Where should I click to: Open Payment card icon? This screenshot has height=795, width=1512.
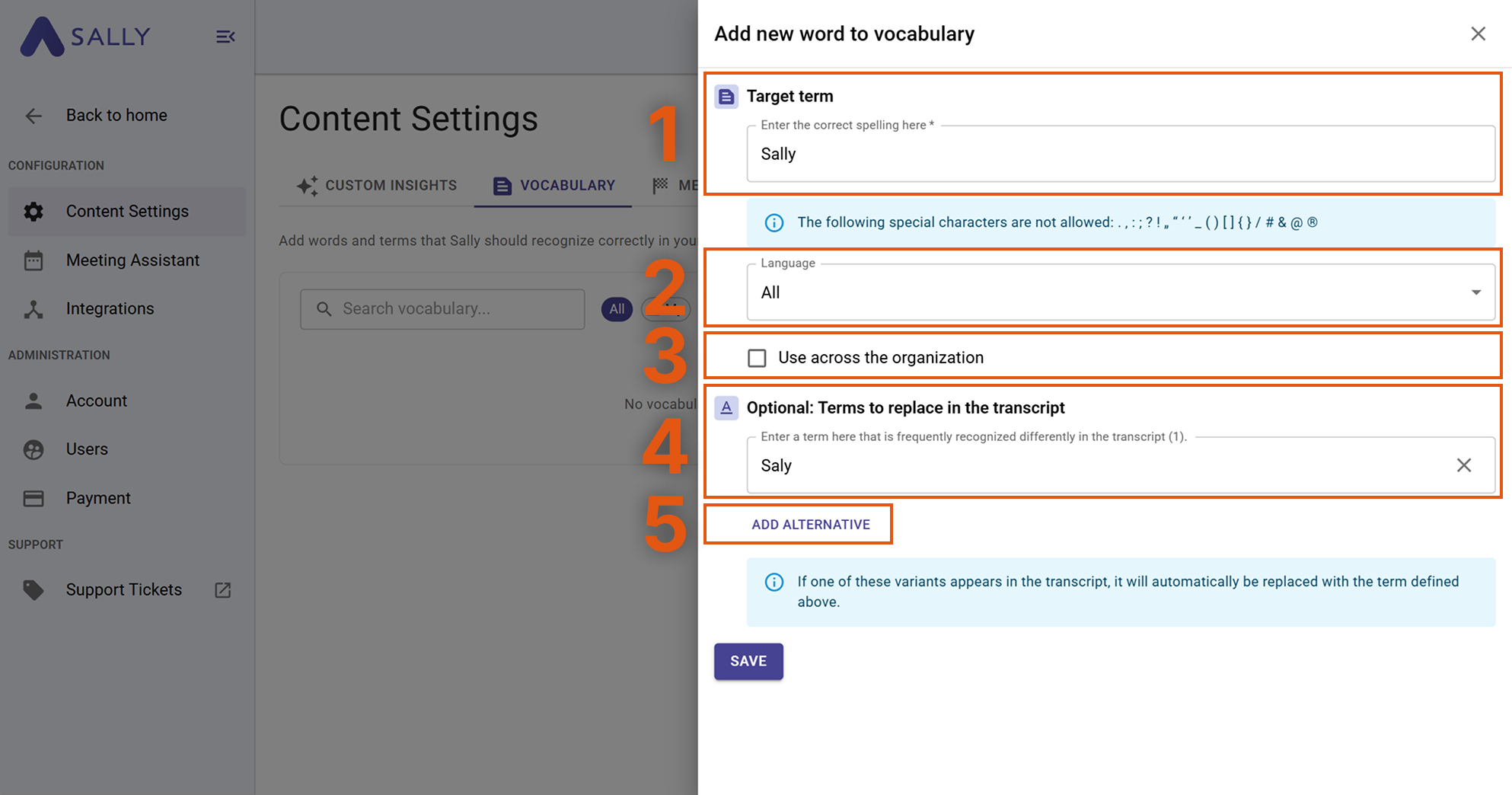tap(33, 498)
